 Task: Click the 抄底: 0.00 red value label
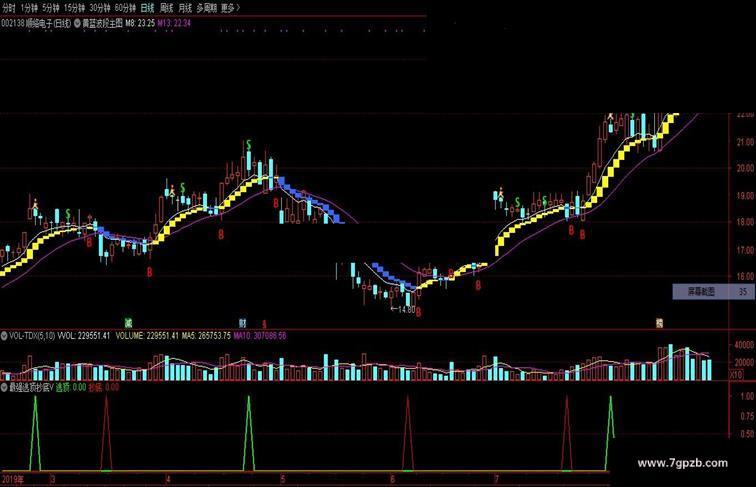point(104,387)
